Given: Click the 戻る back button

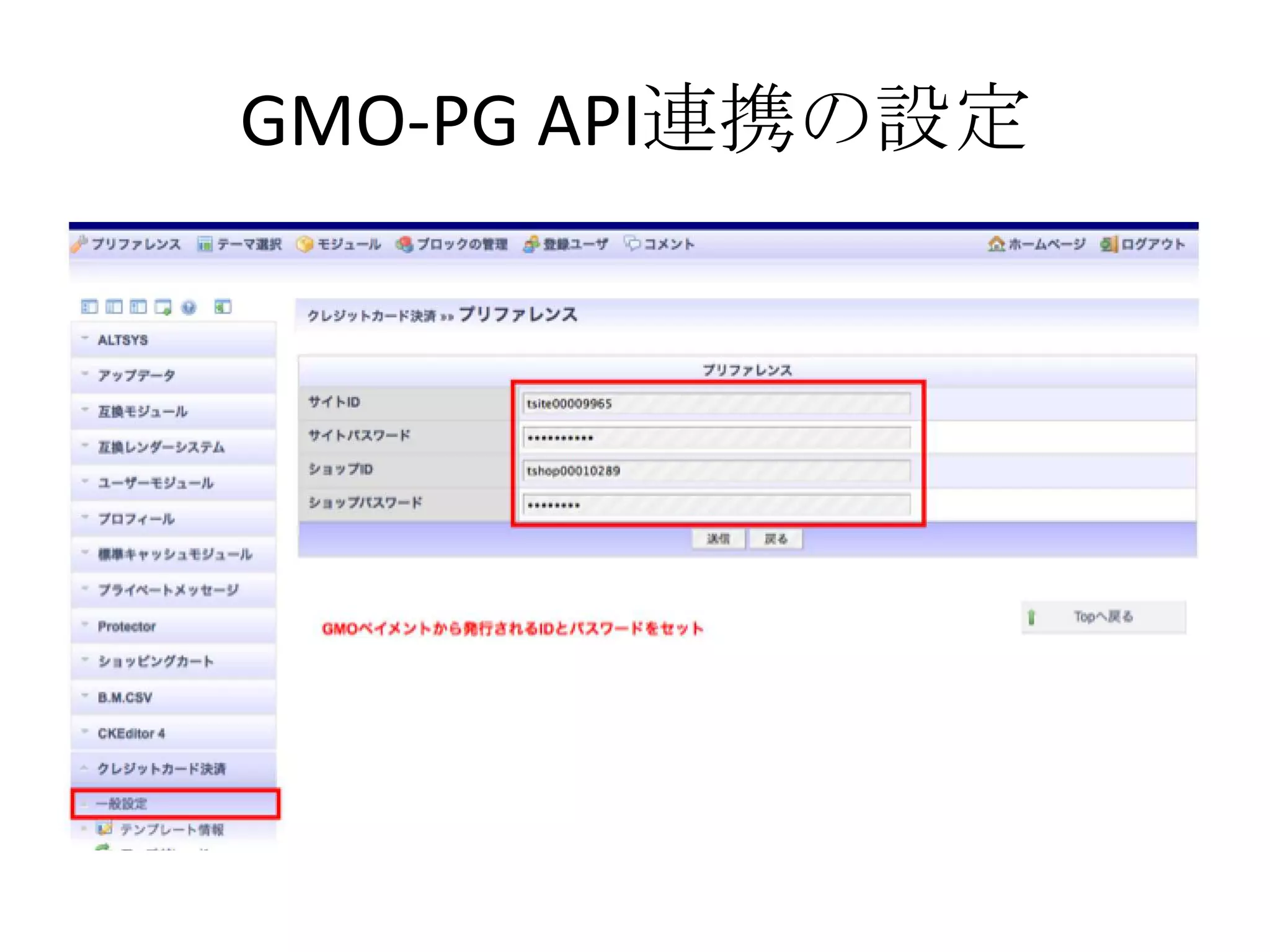Looking at the screenshot, I should (x=776, y=539).
